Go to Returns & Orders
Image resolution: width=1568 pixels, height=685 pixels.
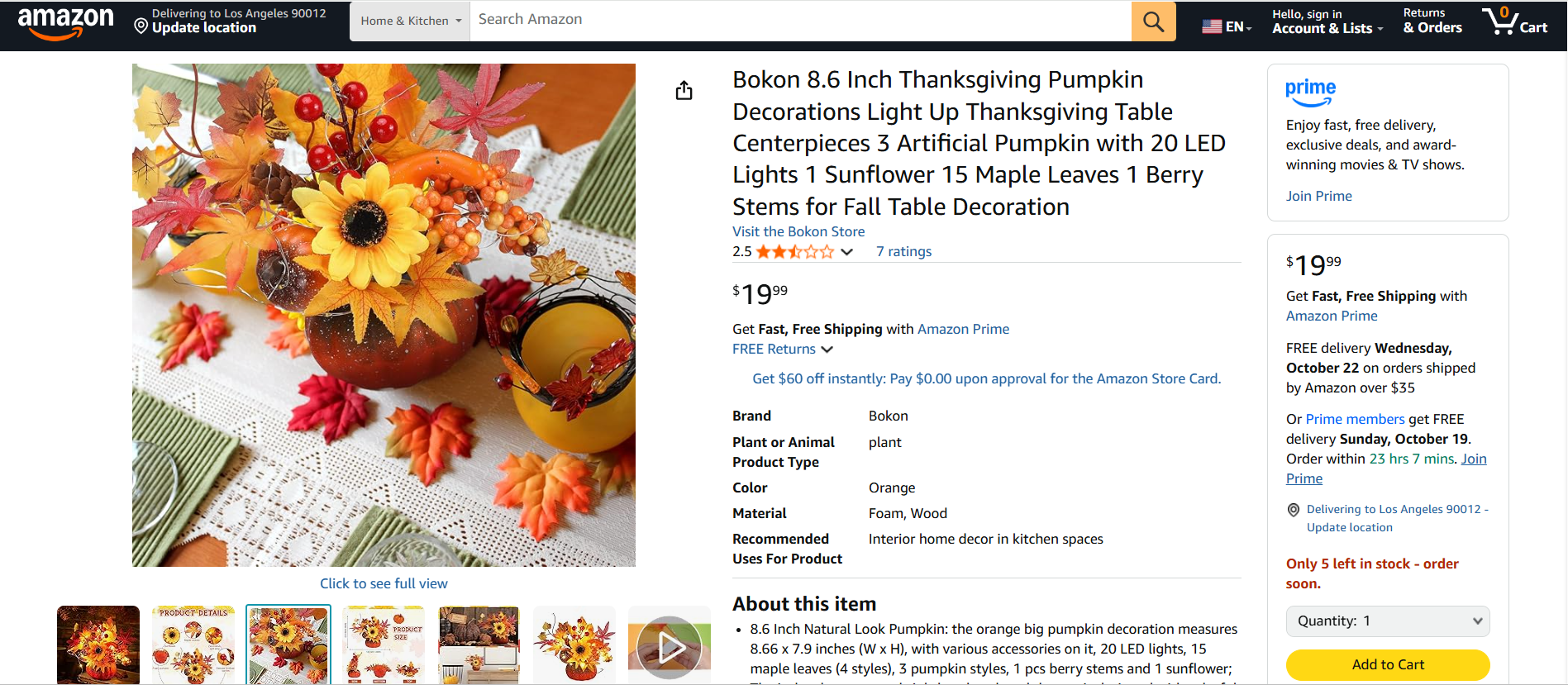click(1432, 21)
